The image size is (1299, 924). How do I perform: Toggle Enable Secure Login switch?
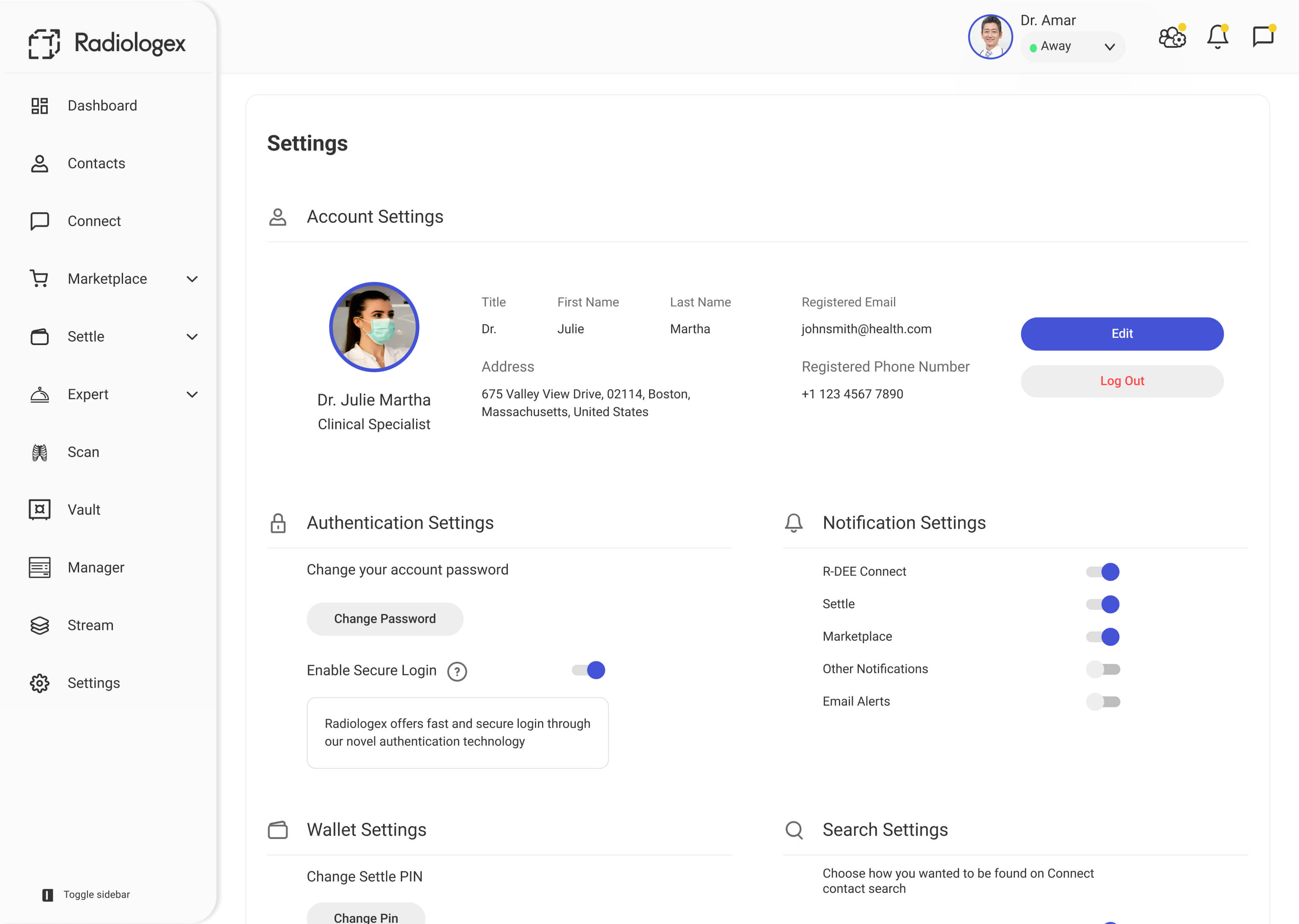[x=588, y=670]
